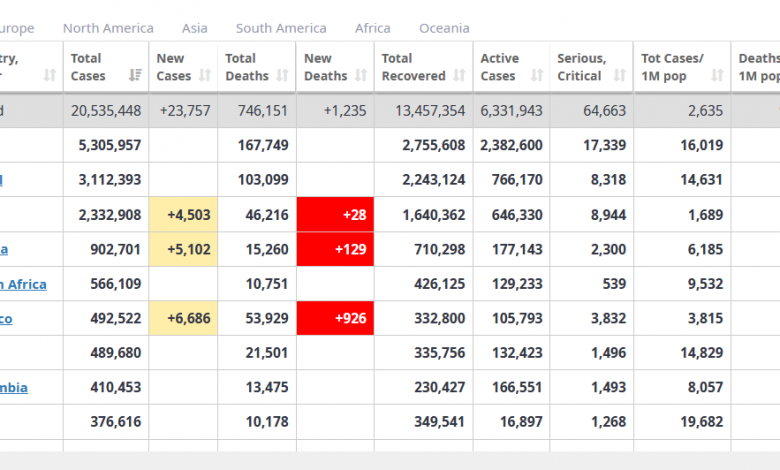Open country link in 902,701 row
This screenshot has width=780, height=470.
pos(4,249)
